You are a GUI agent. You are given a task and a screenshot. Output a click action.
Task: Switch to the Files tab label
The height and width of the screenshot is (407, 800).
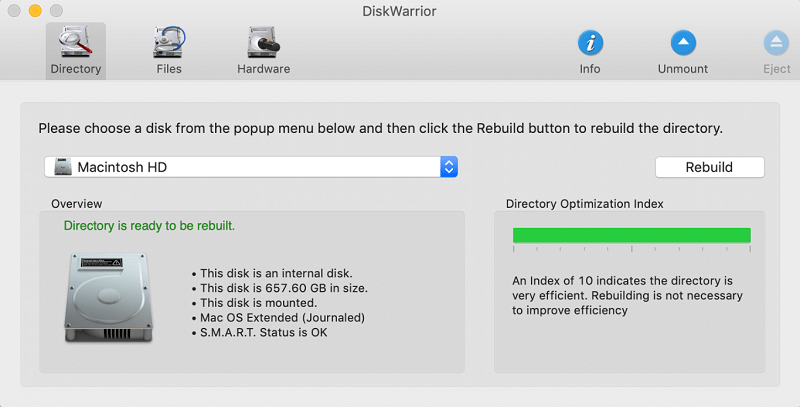(x=169, y=69)
